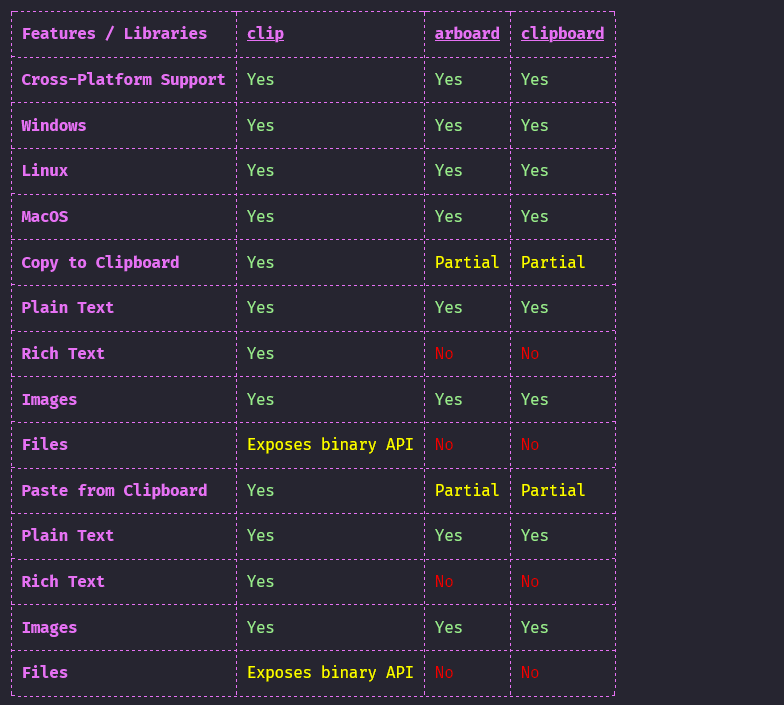Click clipboard's 'Partial' in Paste from Clipboard row
Viewport: 784px width, 705px height.
click(x=553, y=491)
